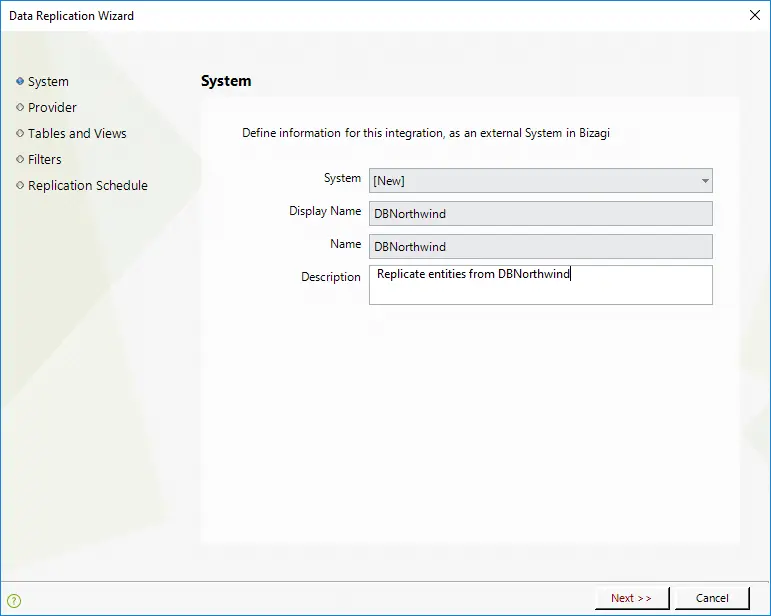Click the Cancel button
Image resolution: width=771 pixels, height=616 pixels.
click(712, 598)
